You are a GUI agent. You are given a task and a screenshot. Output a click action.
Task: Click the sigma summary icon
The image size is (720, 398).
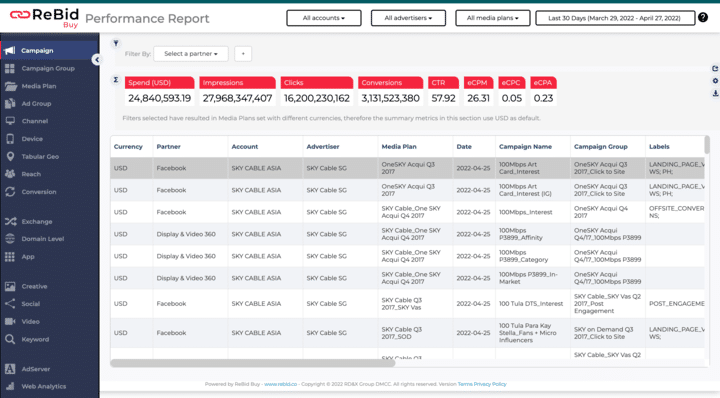pyautogui.click(x=116, y=79)
